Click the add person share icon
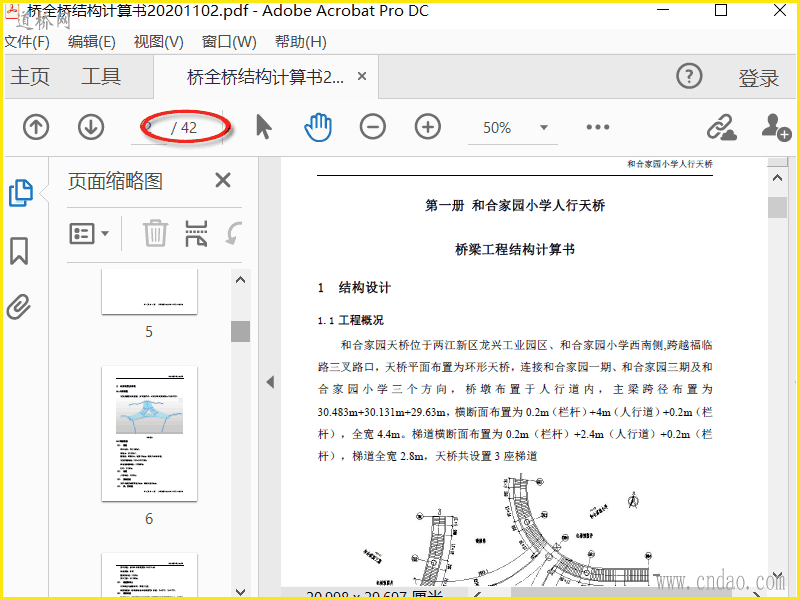The height and width of the screenshot is (600, 800). tap(776, 127)
